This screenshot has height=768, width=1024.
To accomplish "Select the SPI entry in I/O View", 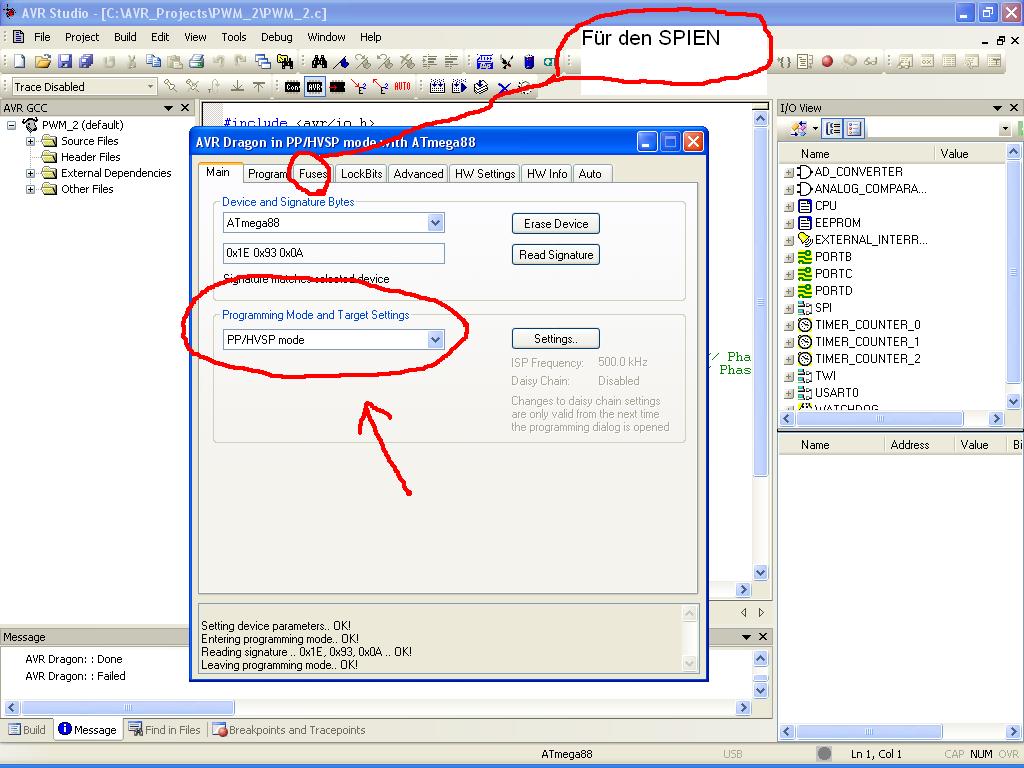I will pos(824,308).
